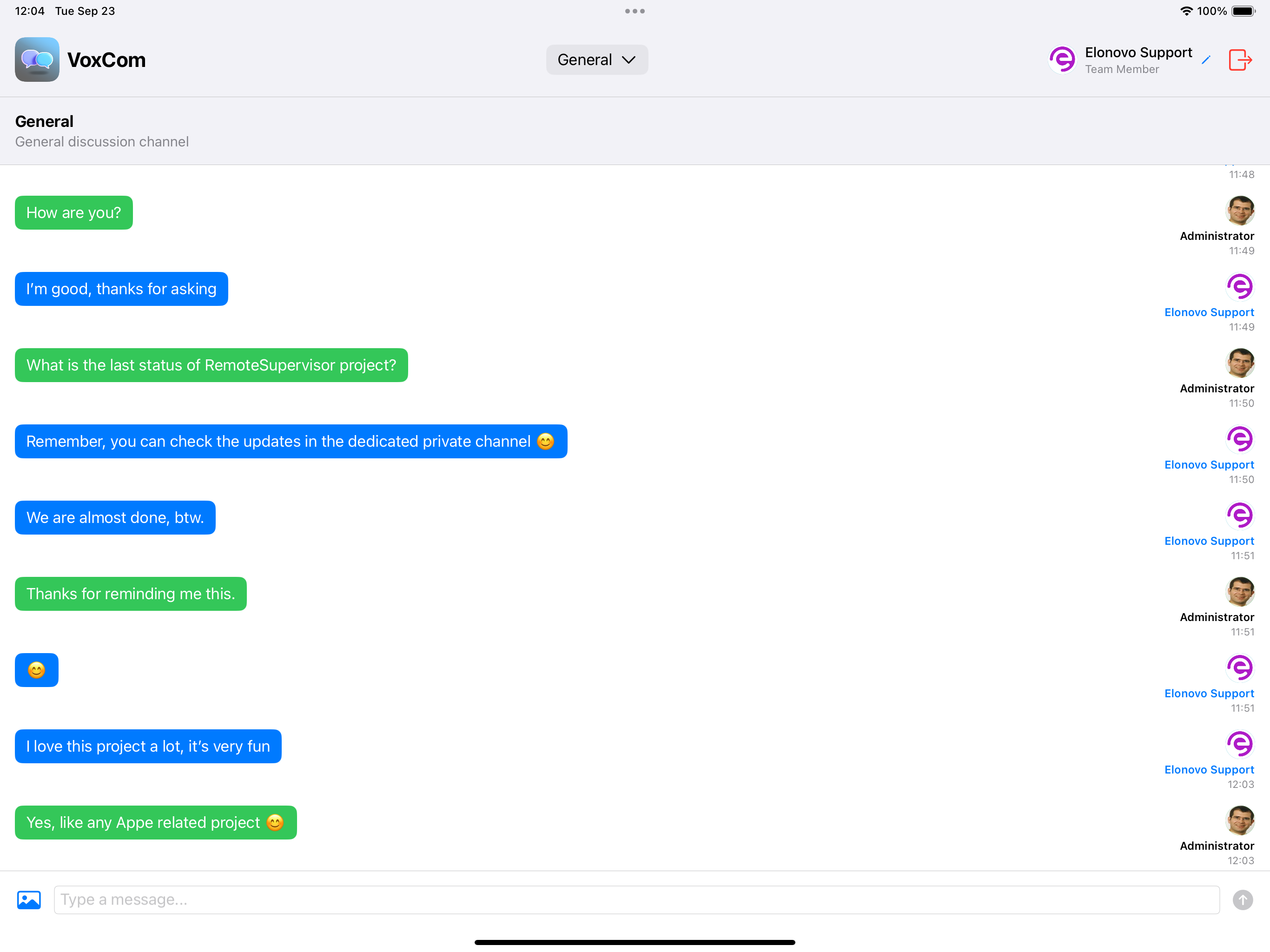Click the VoxCom title text
The width and height of the screenshot is (1270, 952).
coord(106,59)
